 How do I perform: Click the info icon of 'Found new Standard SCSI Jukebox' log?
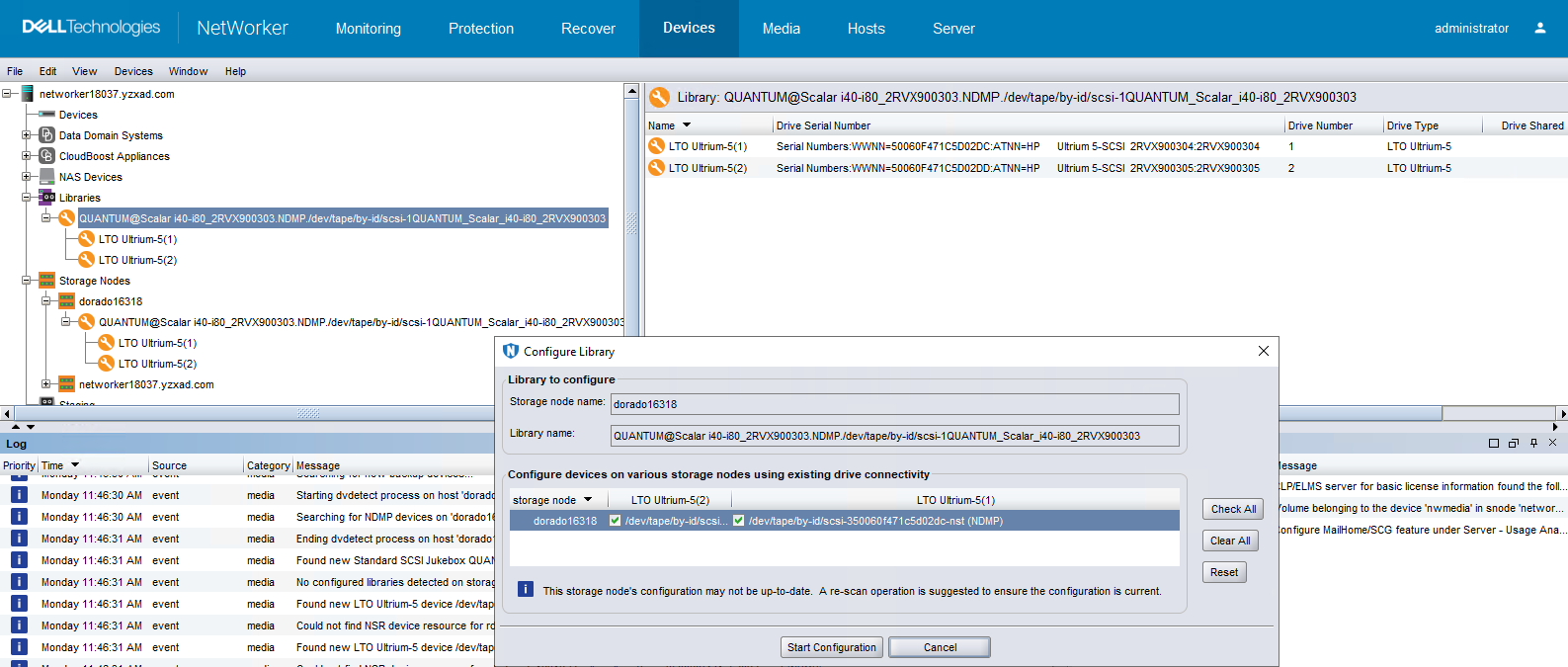(x=19, y=560)
